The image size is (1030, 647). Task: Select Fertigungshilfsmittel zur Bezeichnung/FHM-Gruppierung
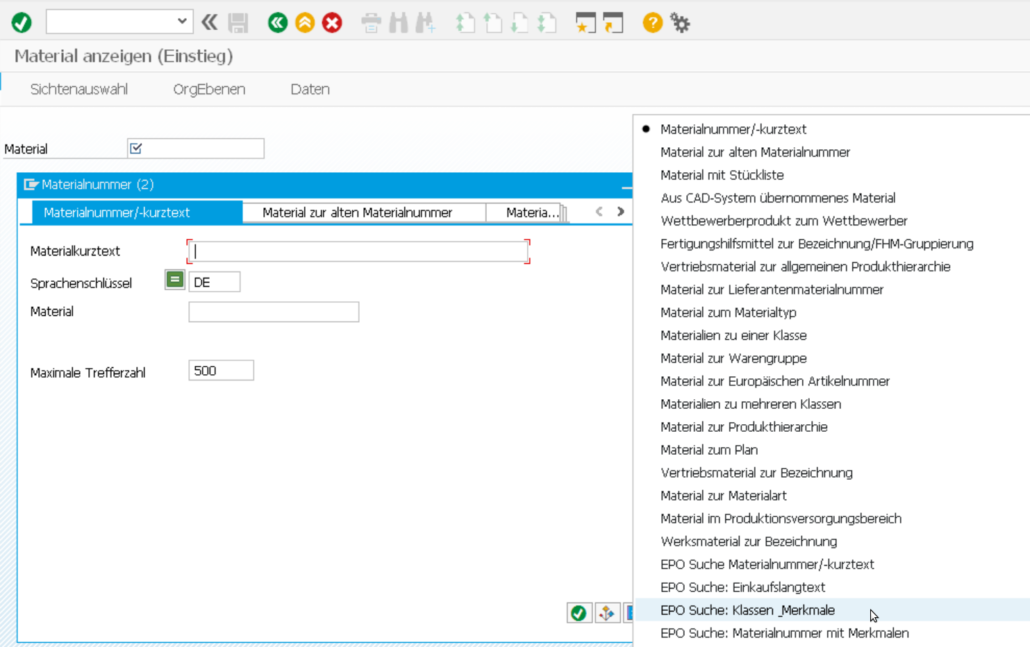(817, 244)
